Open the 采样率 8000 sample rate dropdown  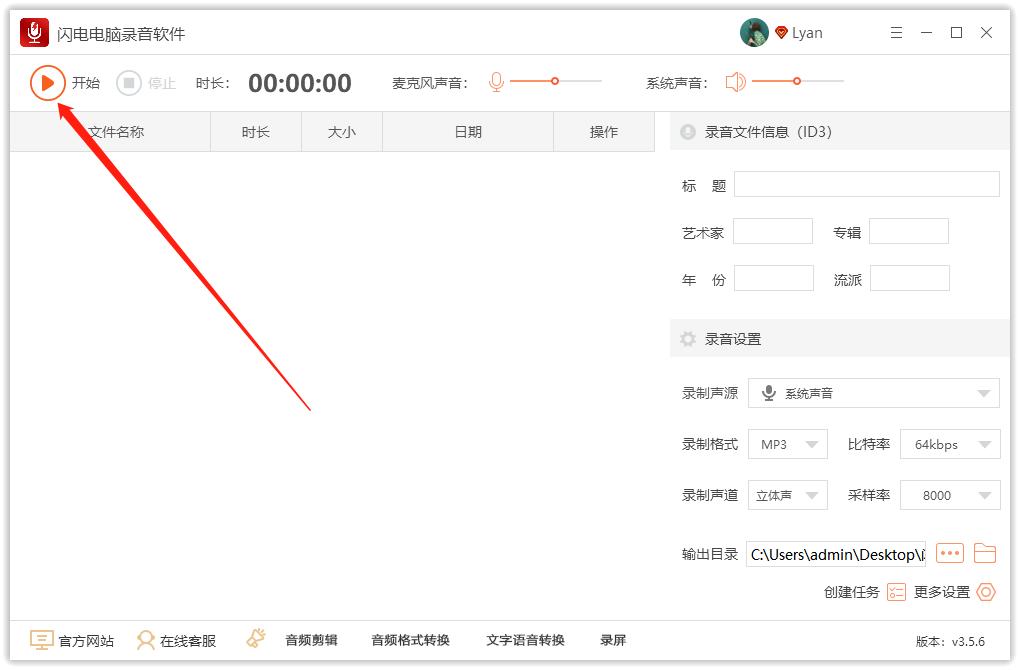[x=950, y=494]
